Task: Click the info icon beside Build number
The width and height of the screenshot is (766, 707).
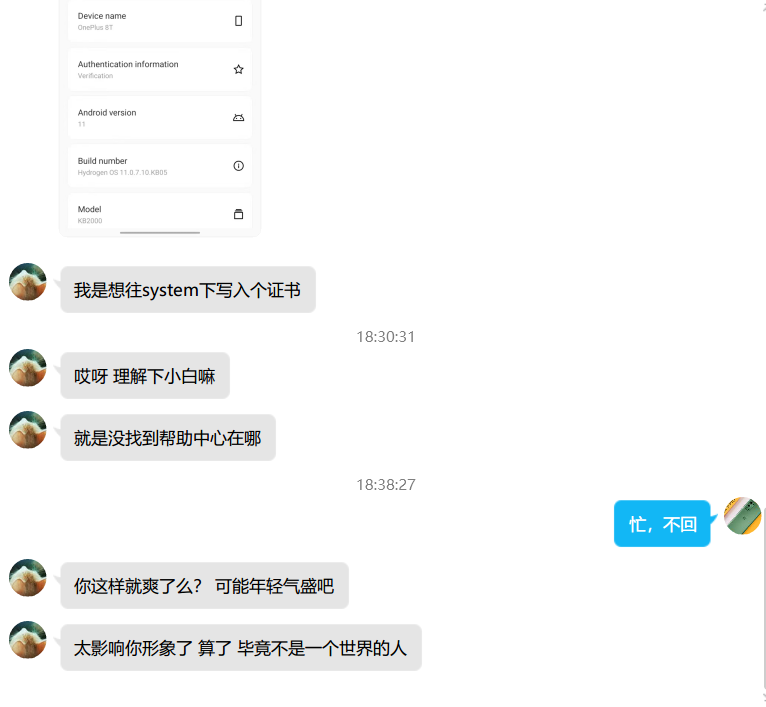Action: [238, 166]
